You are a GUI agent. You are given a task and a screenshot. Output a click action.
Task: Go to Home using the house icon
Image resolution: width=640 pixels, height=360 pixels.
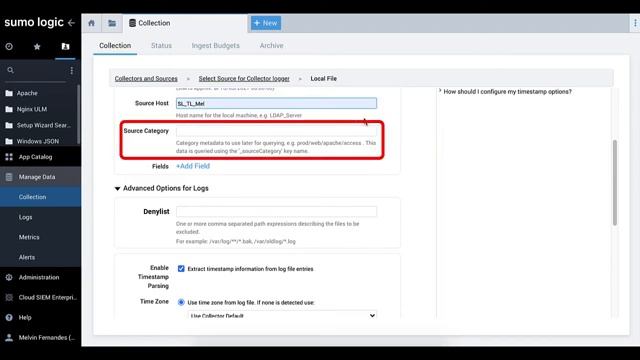pos(91,23)
